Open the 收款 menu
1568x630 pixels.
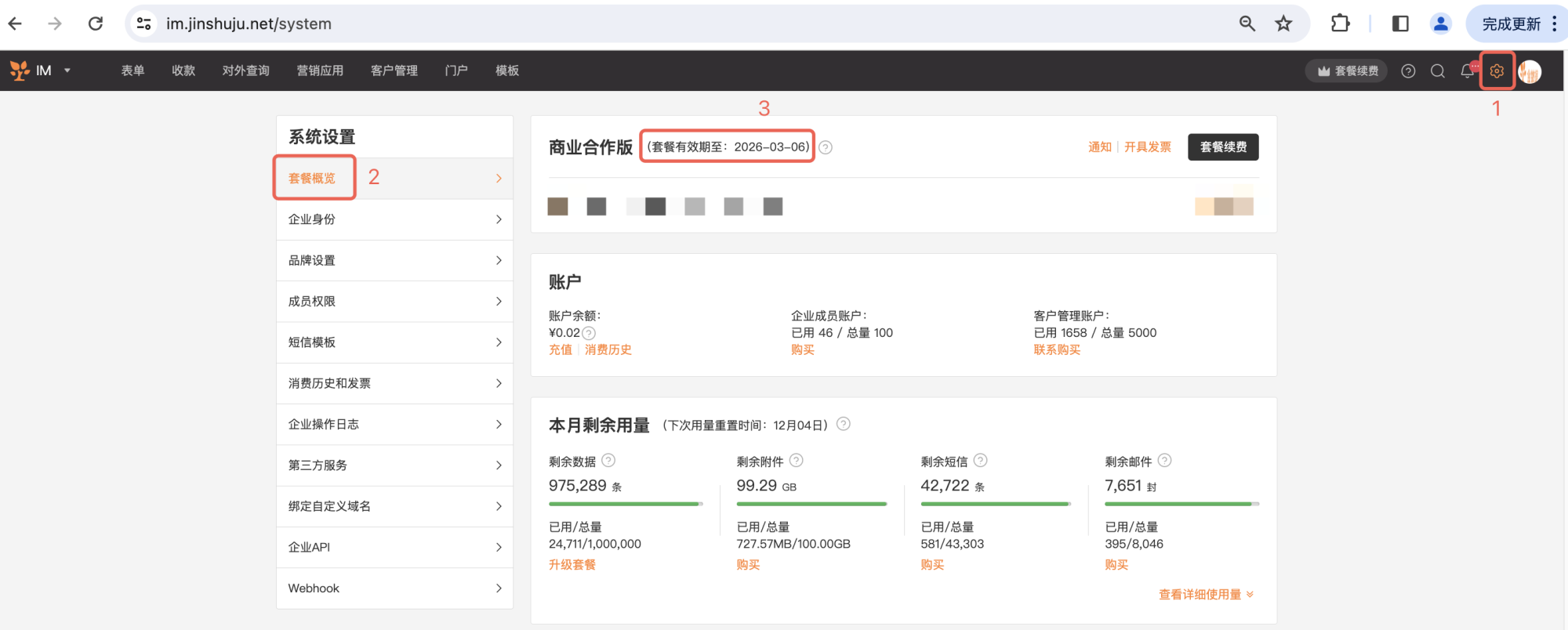point(183,71)
